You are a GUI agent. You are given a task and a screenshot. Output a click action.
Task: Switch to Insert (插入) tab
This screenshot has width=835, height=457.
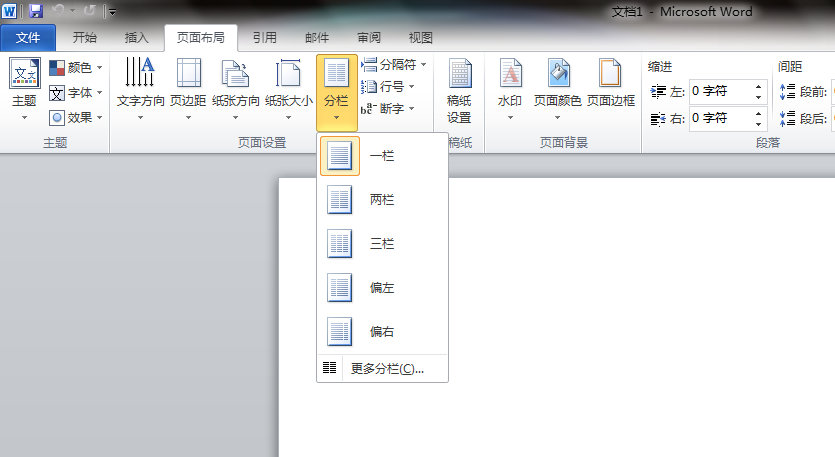pos(136,38)
